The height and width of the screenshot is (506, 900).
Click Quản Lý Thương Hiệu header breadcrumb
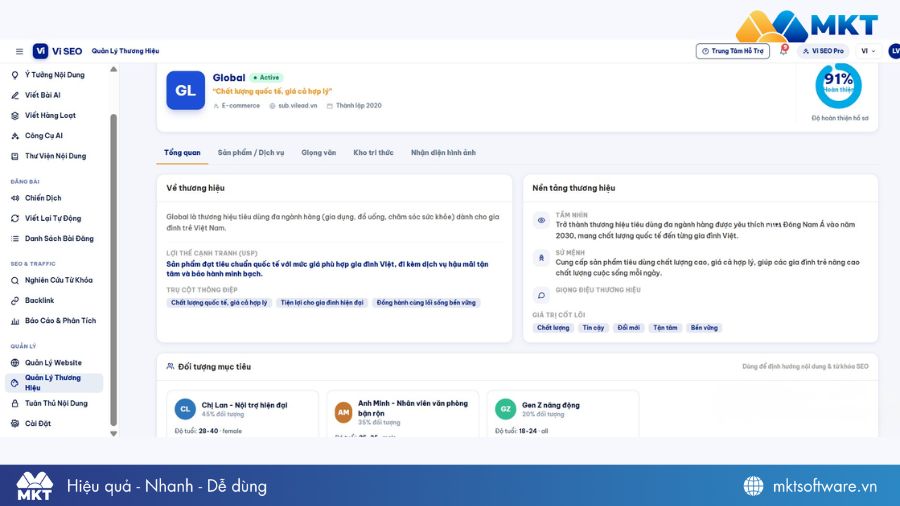125,51
